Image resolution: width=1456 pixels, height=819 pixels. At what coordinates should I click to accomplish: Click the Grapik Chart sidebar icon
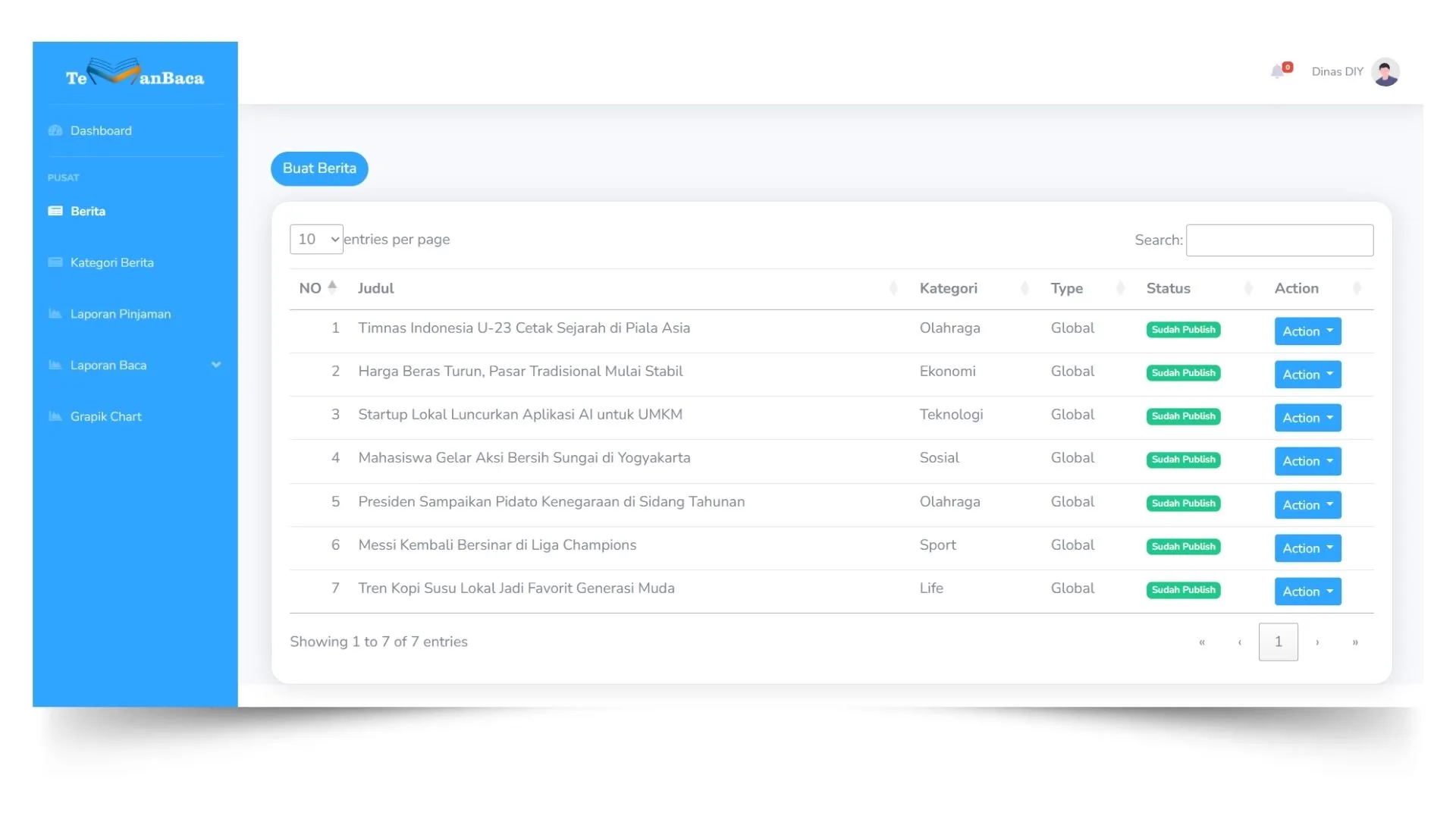coord(55,416)
